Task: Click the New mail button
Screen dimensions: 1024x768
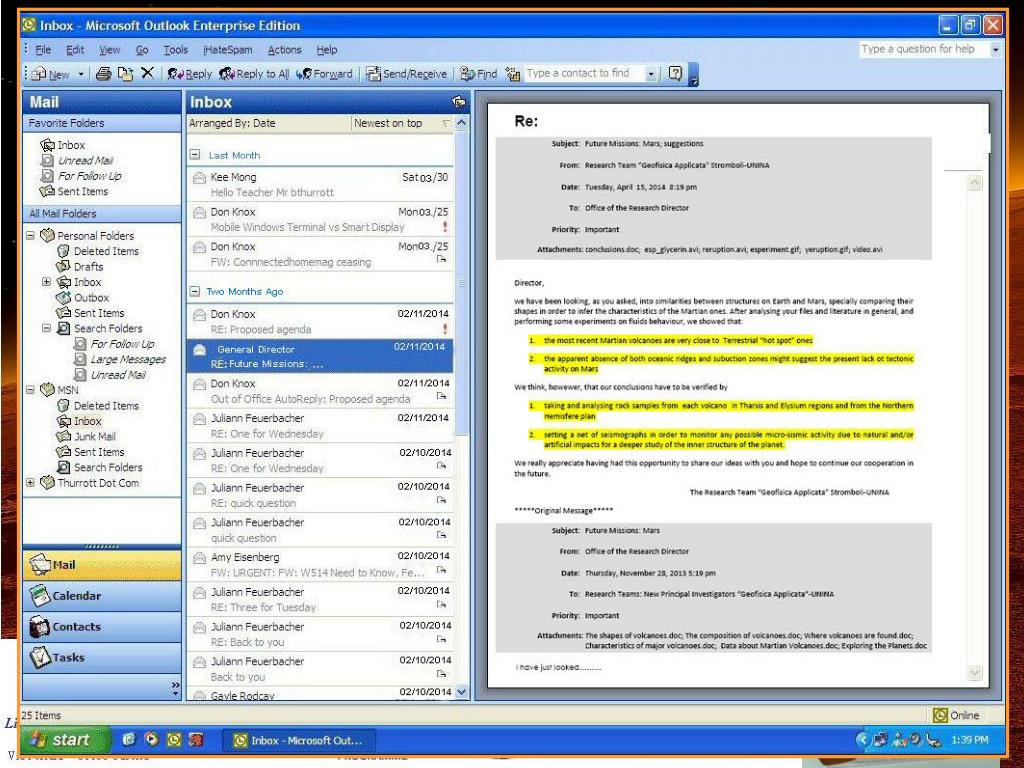Action: [x=52, y=74]
